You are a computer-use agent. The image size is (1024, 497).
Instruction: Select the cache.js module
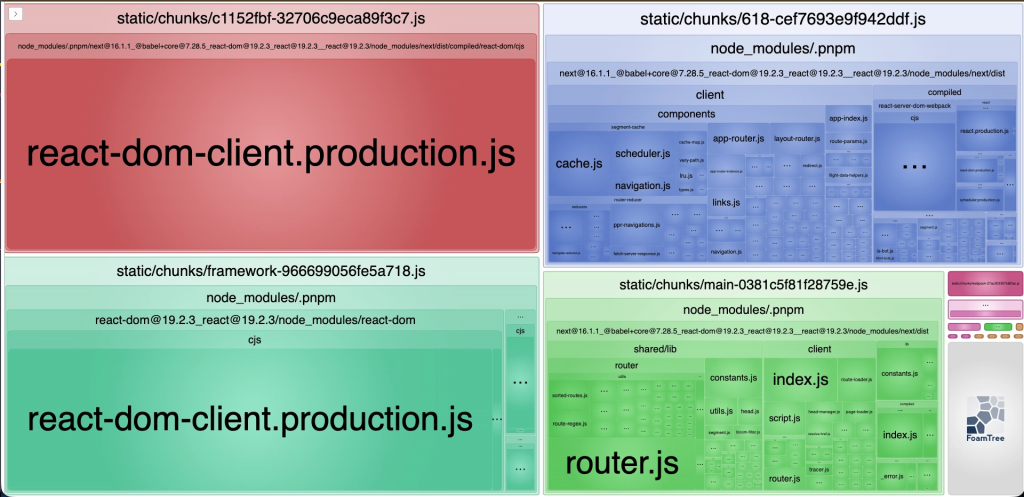579,164
